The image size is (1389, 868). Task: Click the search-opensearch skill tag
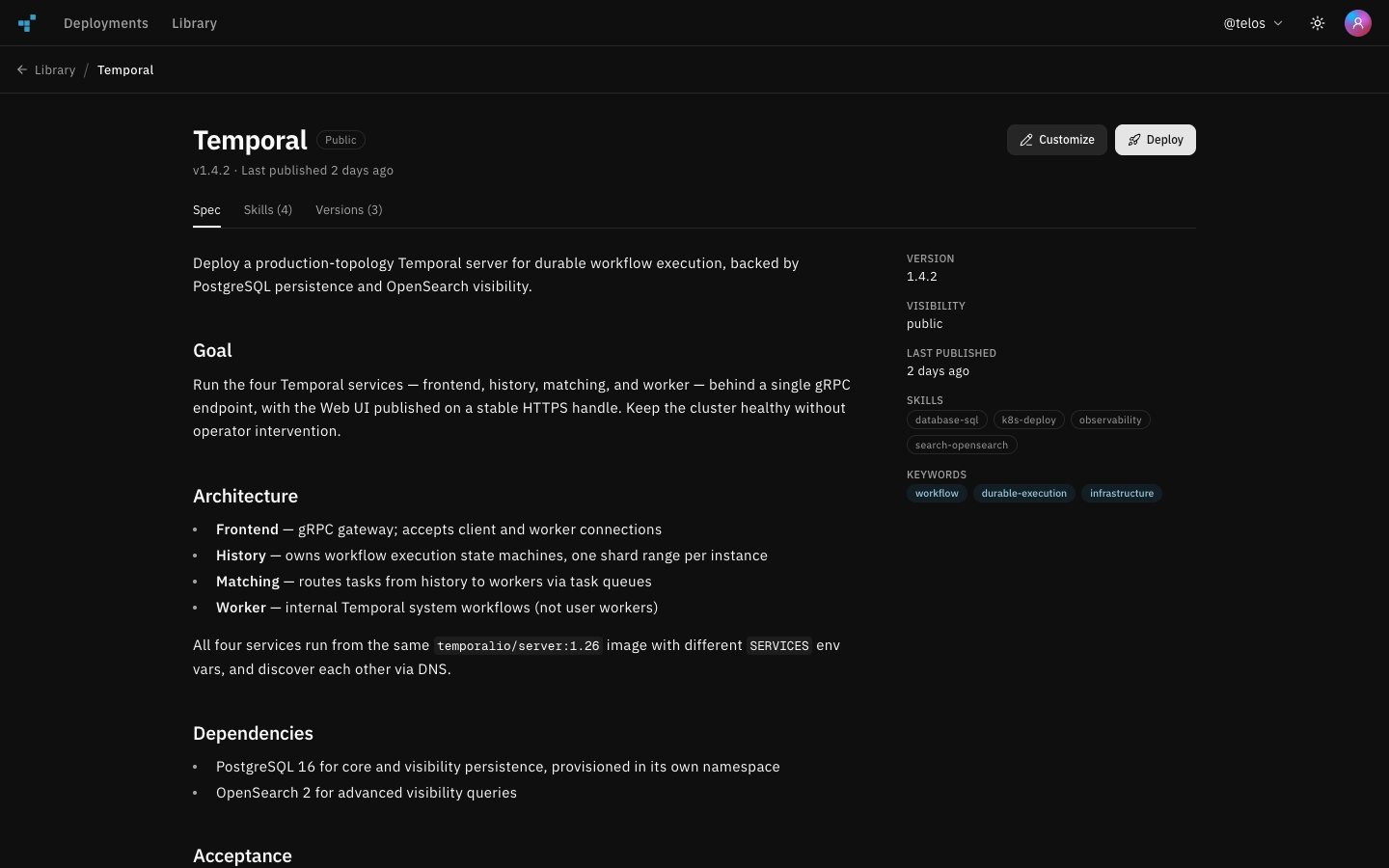coord(962,445)
